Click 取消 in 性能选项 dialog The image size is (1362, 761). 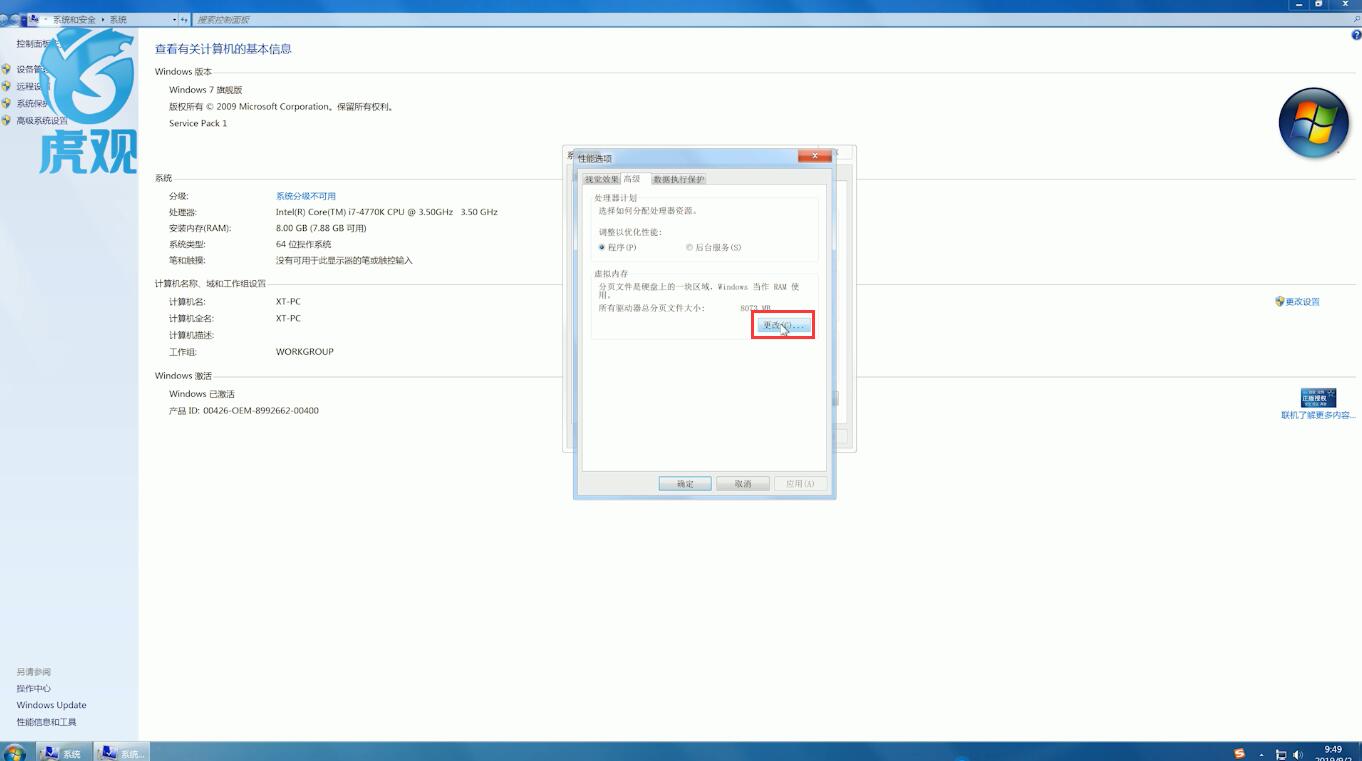pyautogui.click(x=743, y=484)
